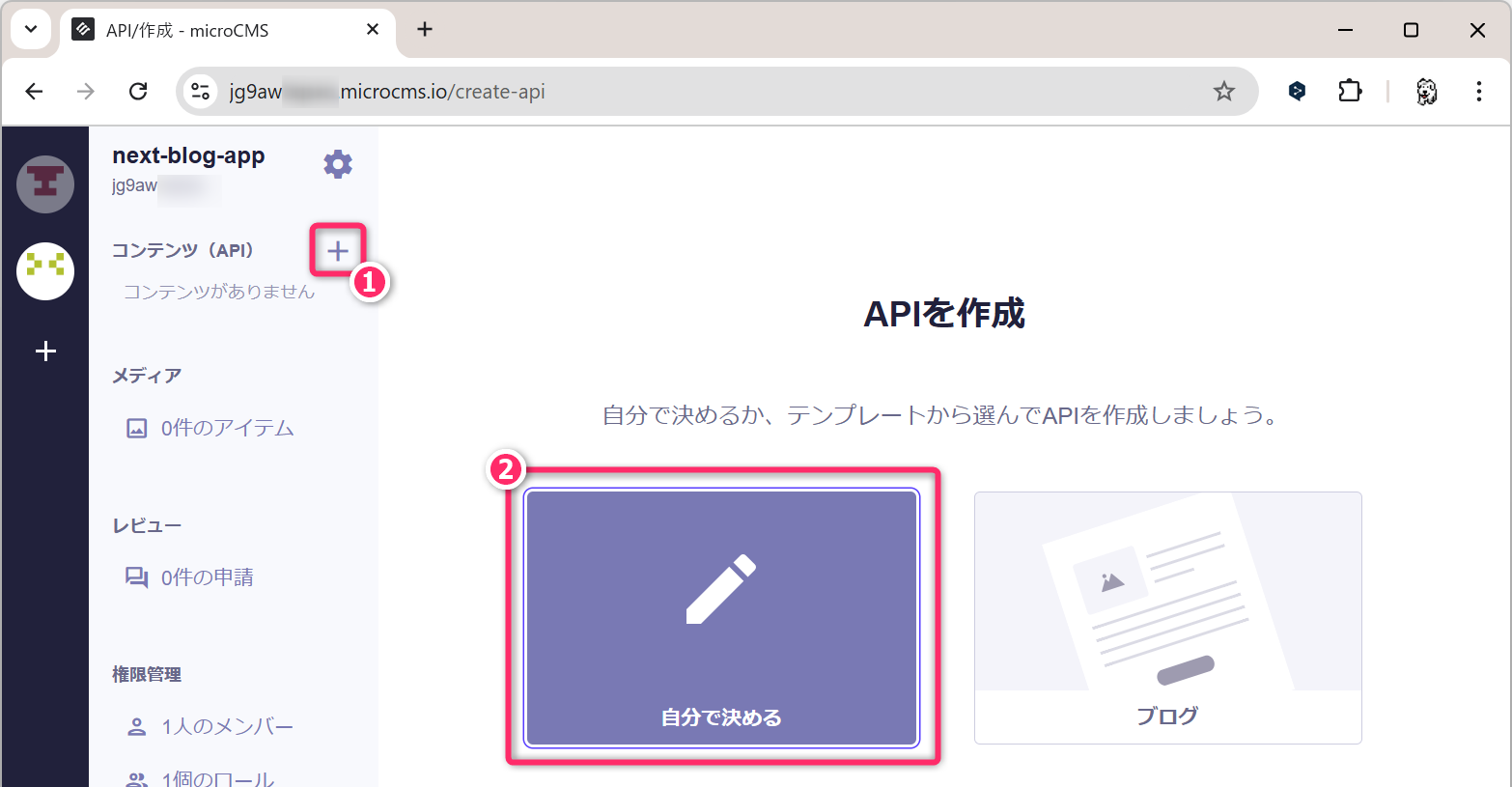The width and height of the screenshot is (1512, 787).
Task: Choose the ブログ template card
Action: tap(1167, 618)
